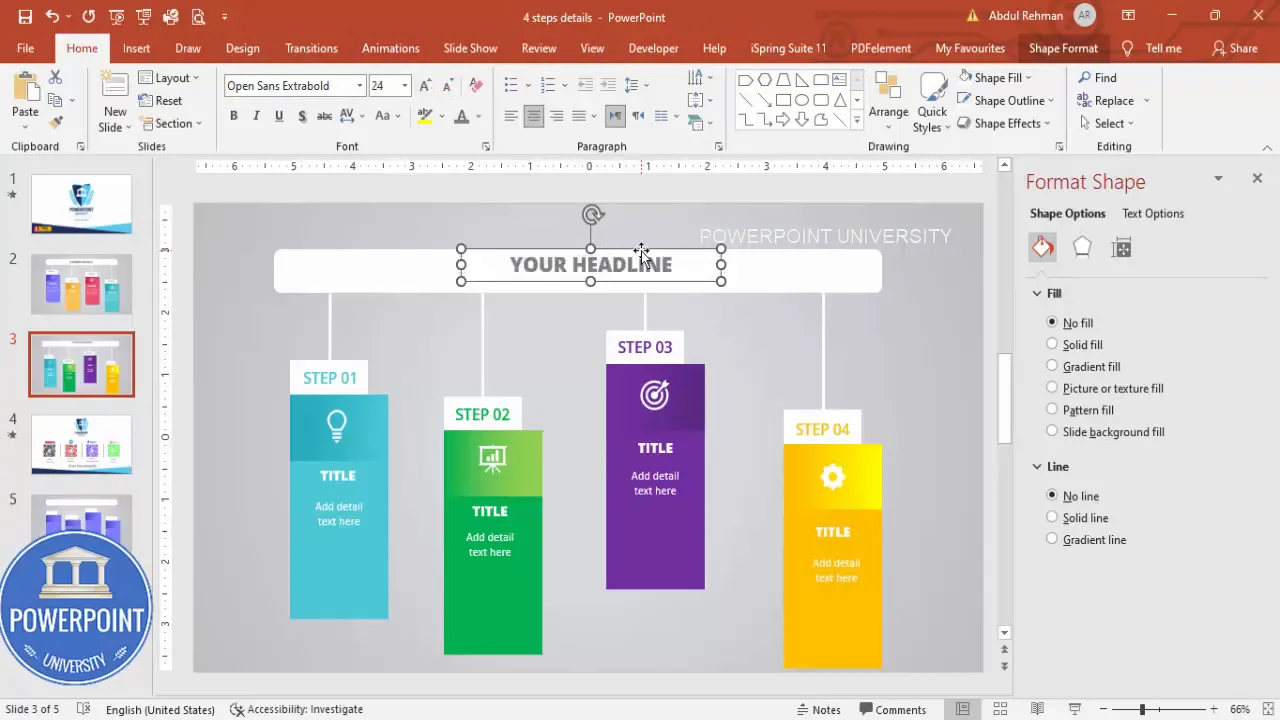The image size is (1280, 720).
Task: Align text left
Action: coord(511,116)
